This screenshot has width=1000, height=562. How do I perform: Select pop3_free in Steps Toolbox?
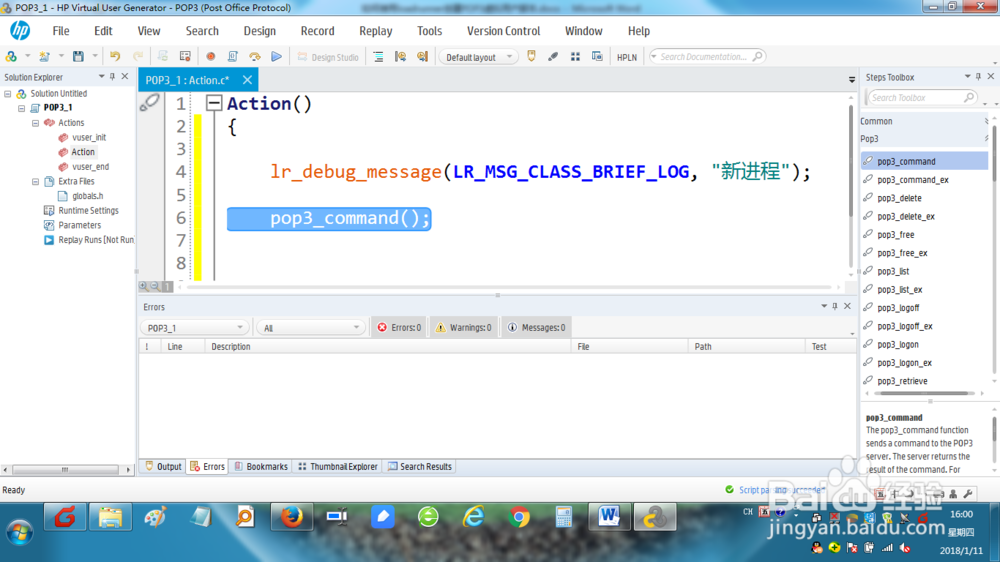tap(895, 235)
